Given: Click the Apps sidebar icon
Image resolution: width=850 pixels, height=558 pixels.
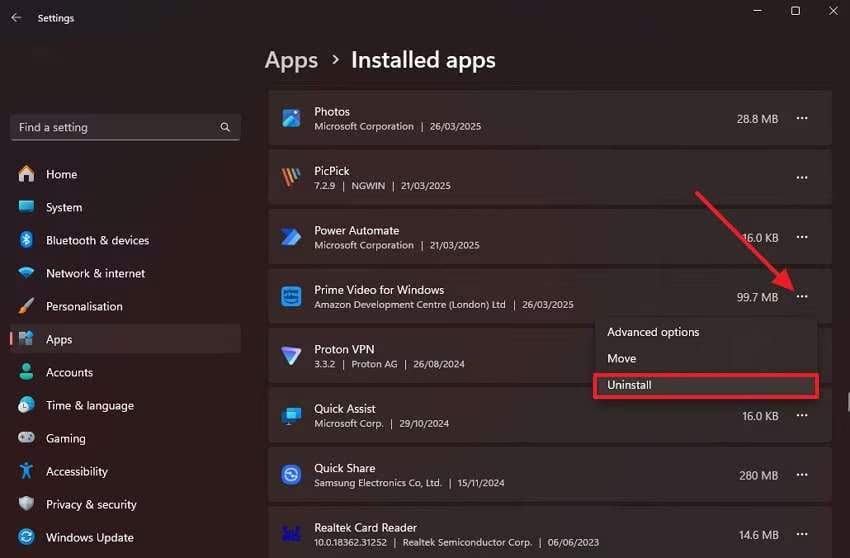Looking at the screenshot, I should [26, 338].
